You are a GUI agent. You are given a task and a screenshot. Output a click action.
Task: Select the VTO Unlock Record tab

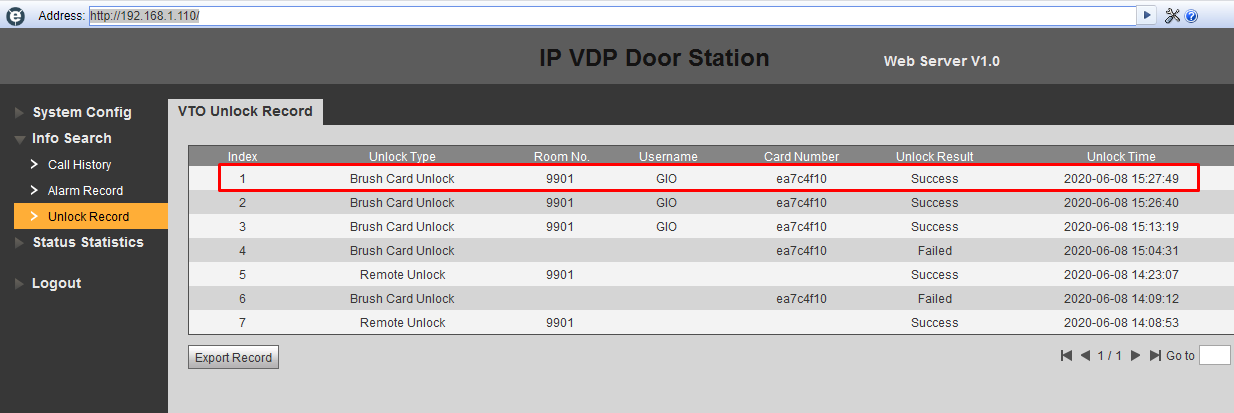(245, 112)
